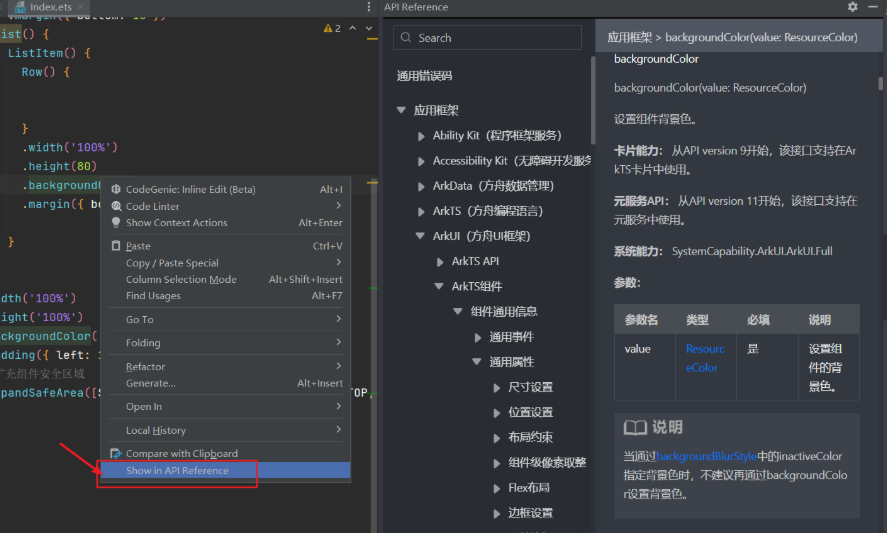The image size is (887, 533).
Task: Expand 边框设置 tree node
Action: tap(497, 513)
